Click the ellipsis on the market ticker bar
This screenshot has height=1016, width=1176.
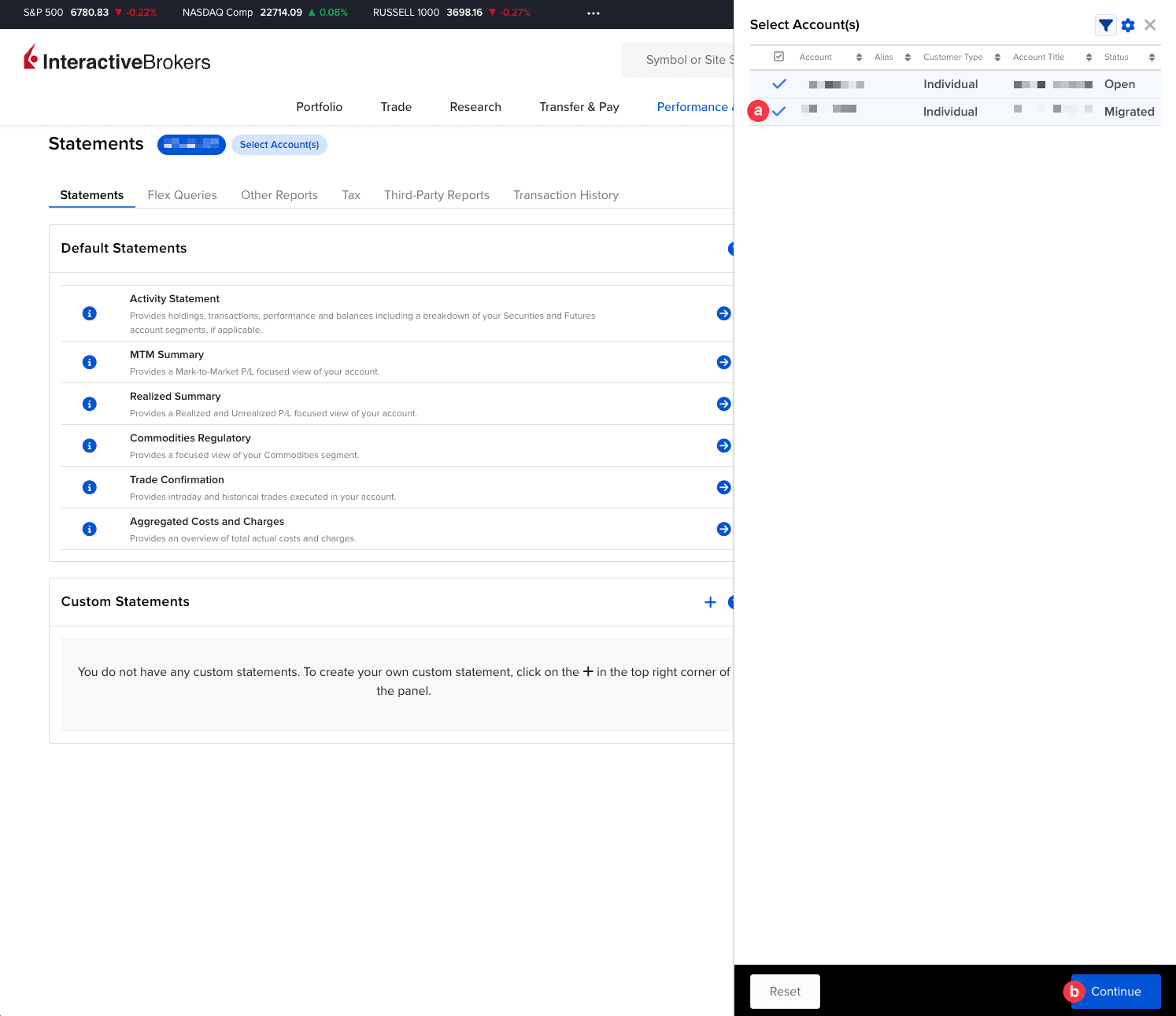click(x=593, y=13)
